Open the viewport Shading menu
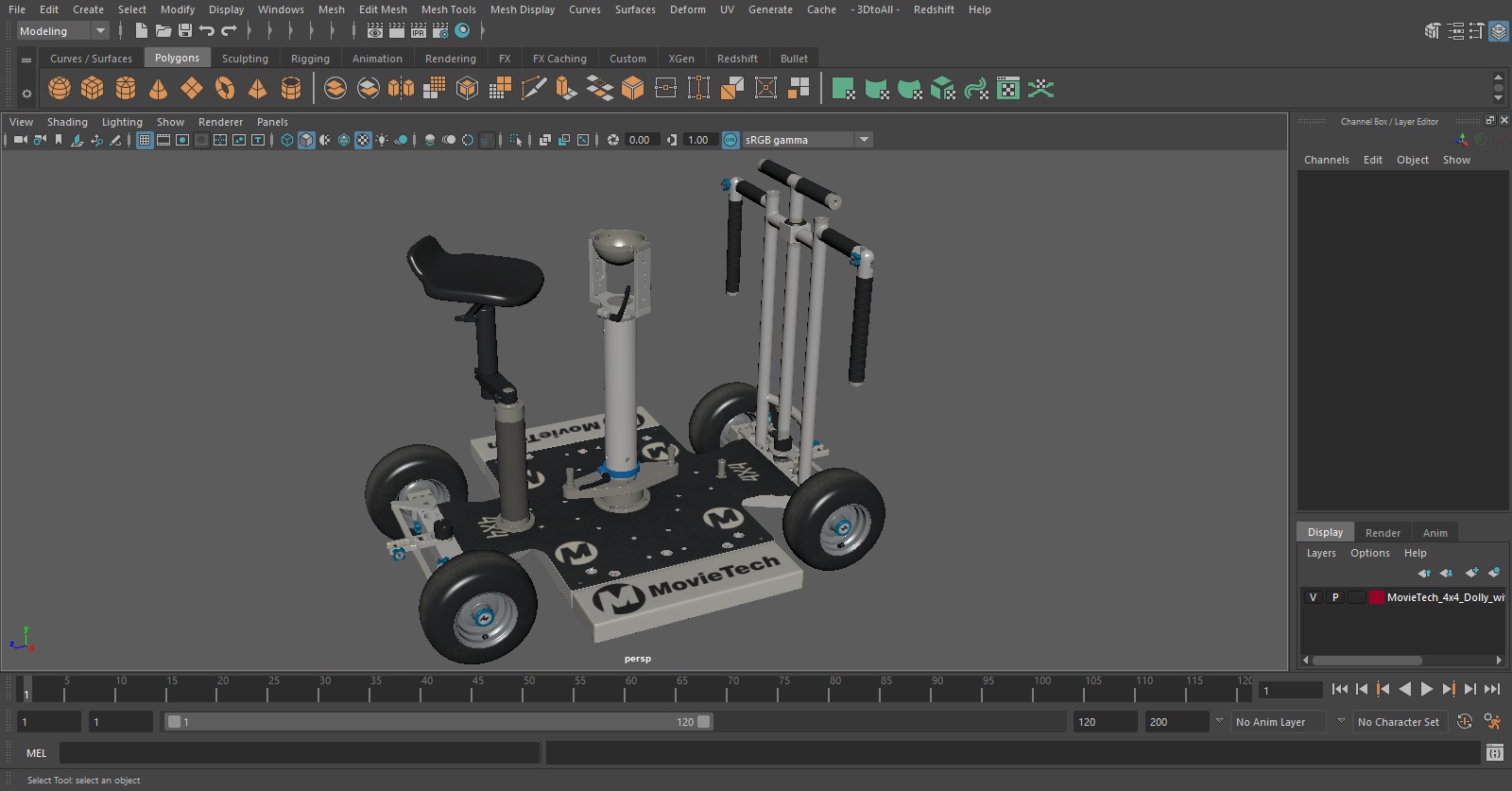Viewport: 1512px width, 791px height. 67,122
